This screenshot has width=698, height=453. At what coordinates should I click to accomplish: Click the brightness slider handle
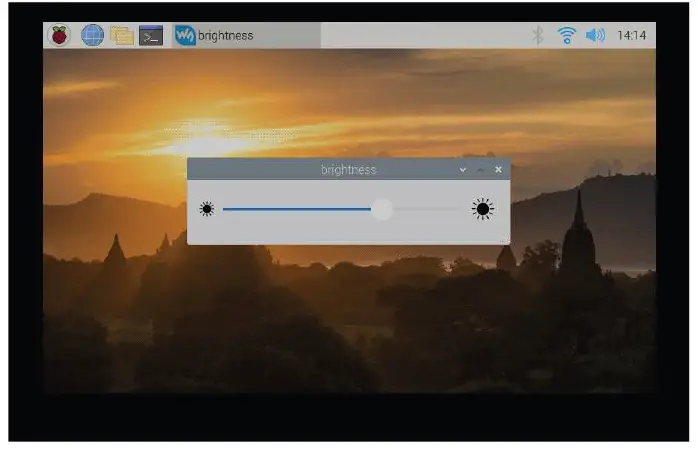pos(382,209)
